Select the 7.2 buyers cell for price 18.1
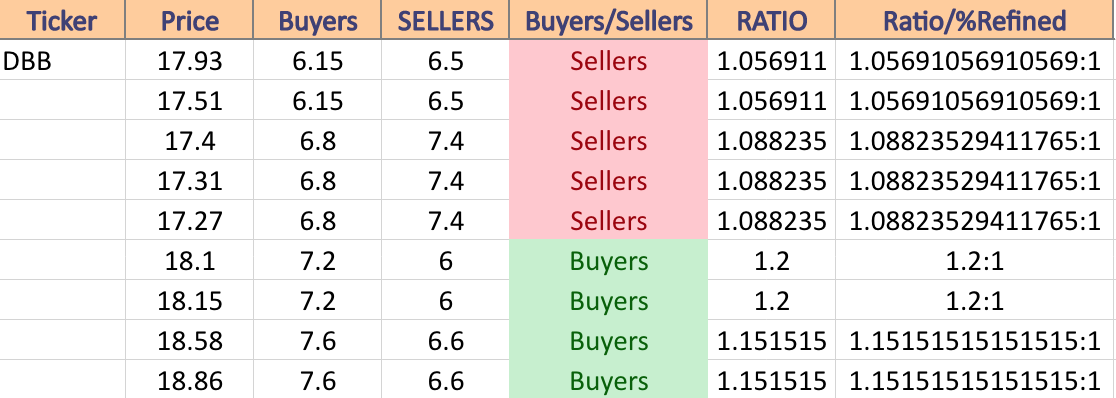 coord(317,261)
